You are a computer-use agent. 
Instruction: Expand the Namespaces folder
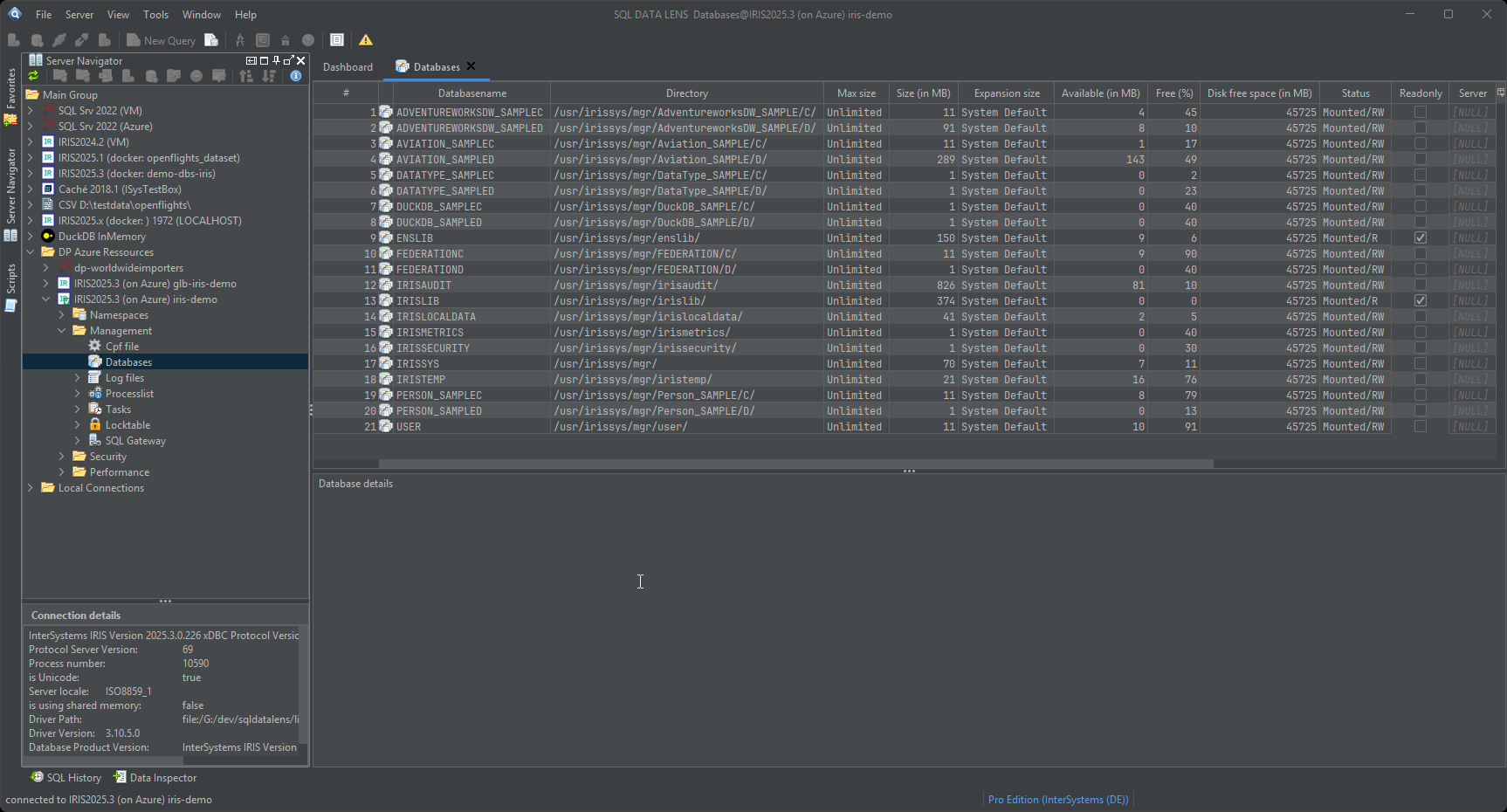[62, 315]
